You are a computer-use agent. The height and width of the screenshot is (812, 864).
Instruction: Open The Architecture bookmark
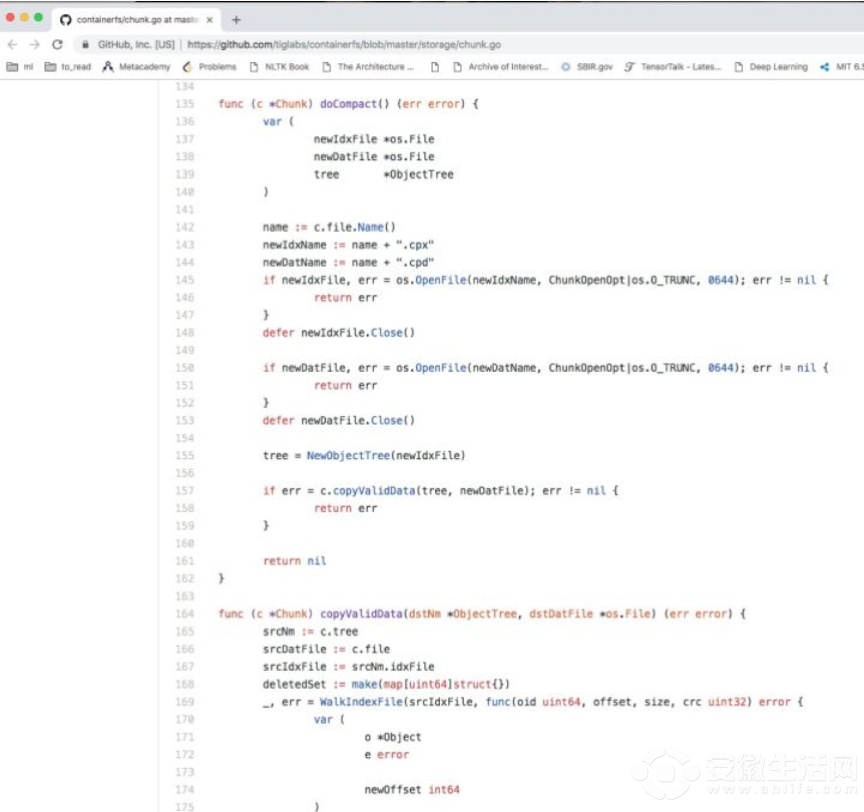[x=368, y=67]
